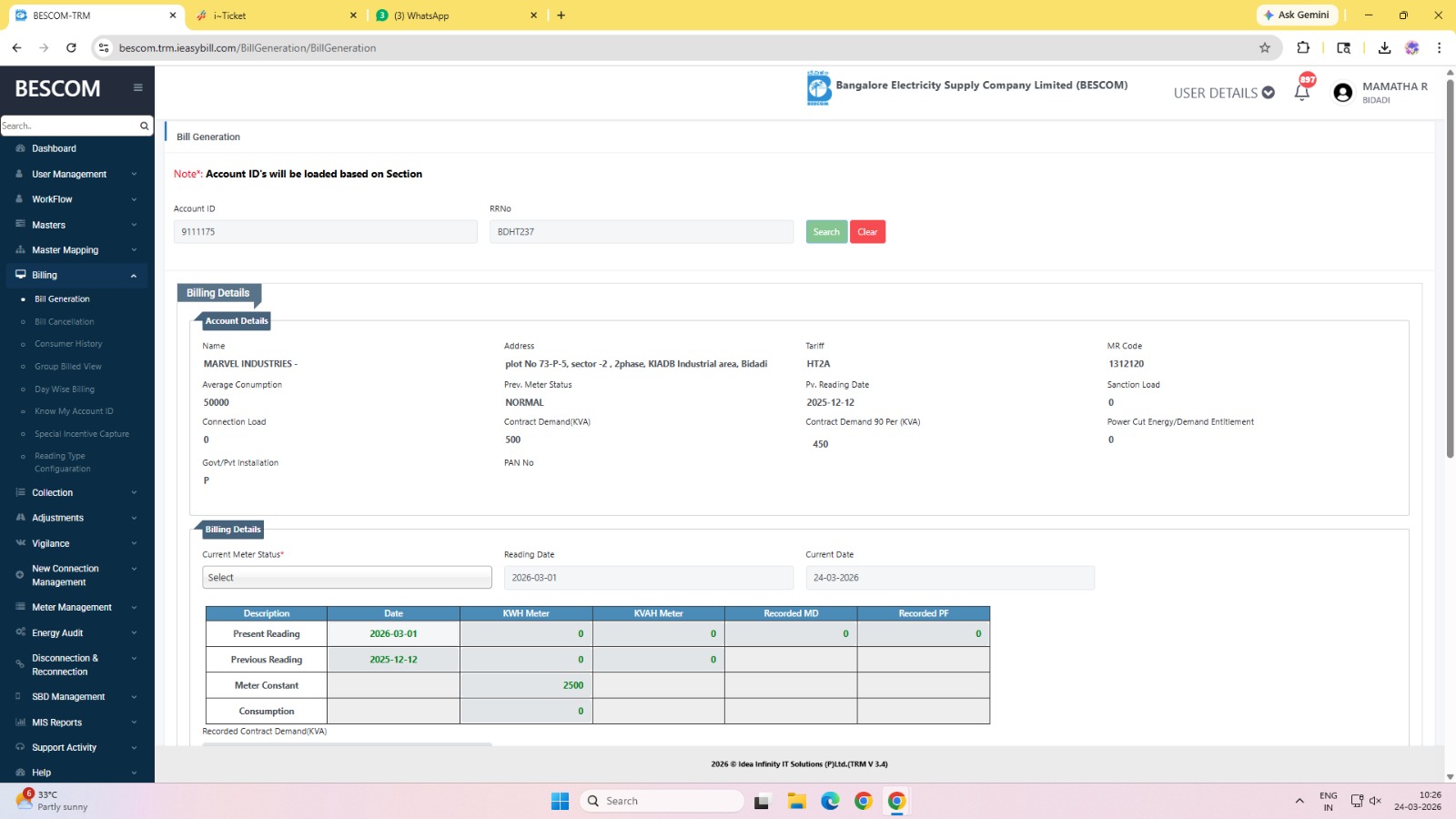Click the search magnifier in sidebar
The height and width of the screenshot is (819, 1456).
(144, 126)
